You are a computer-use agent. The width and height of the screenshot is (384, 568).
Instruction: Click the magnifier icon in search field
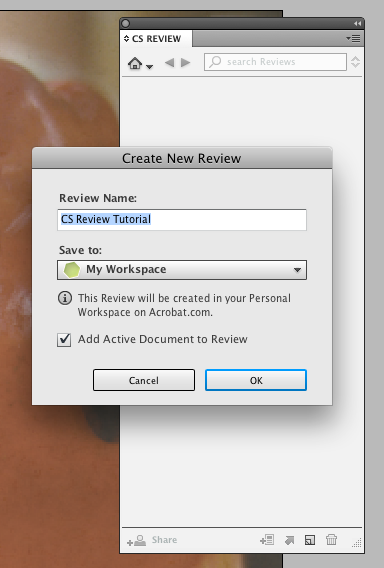point(215,62)
